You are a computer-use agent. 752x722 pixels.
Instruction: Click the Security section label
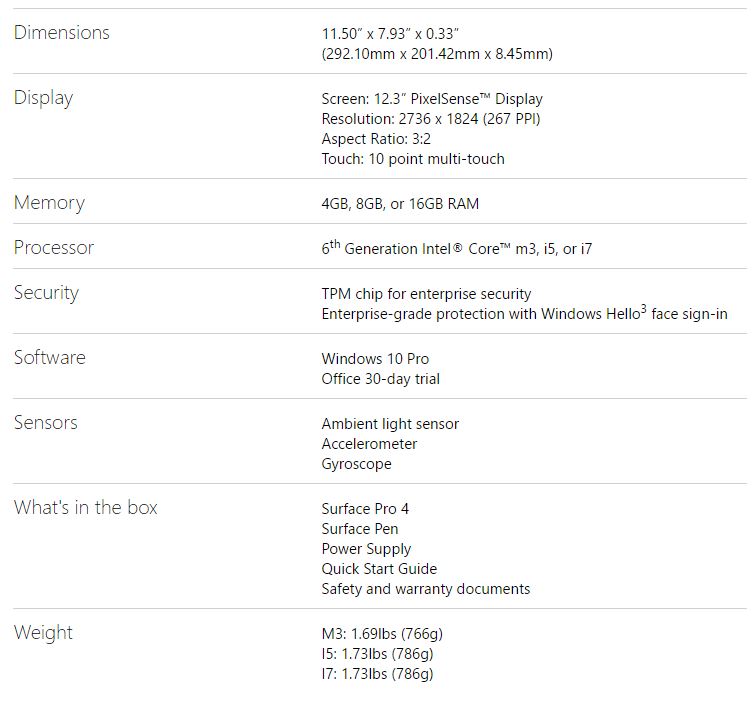(46, 293)
